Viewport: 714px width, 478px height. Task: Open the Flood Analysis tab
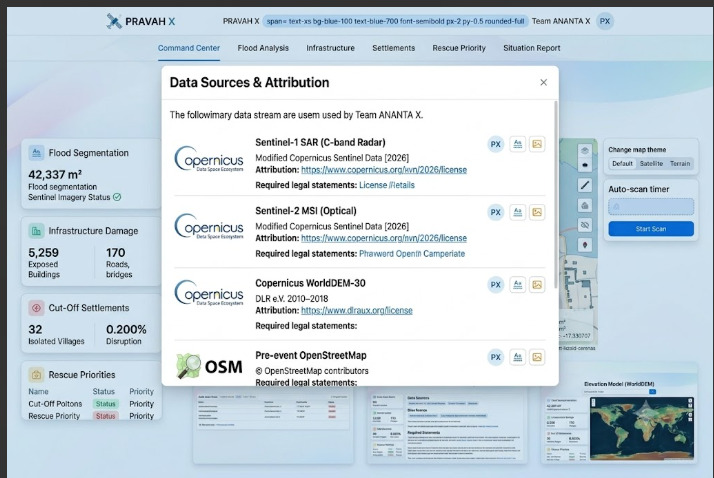[263, 48]
